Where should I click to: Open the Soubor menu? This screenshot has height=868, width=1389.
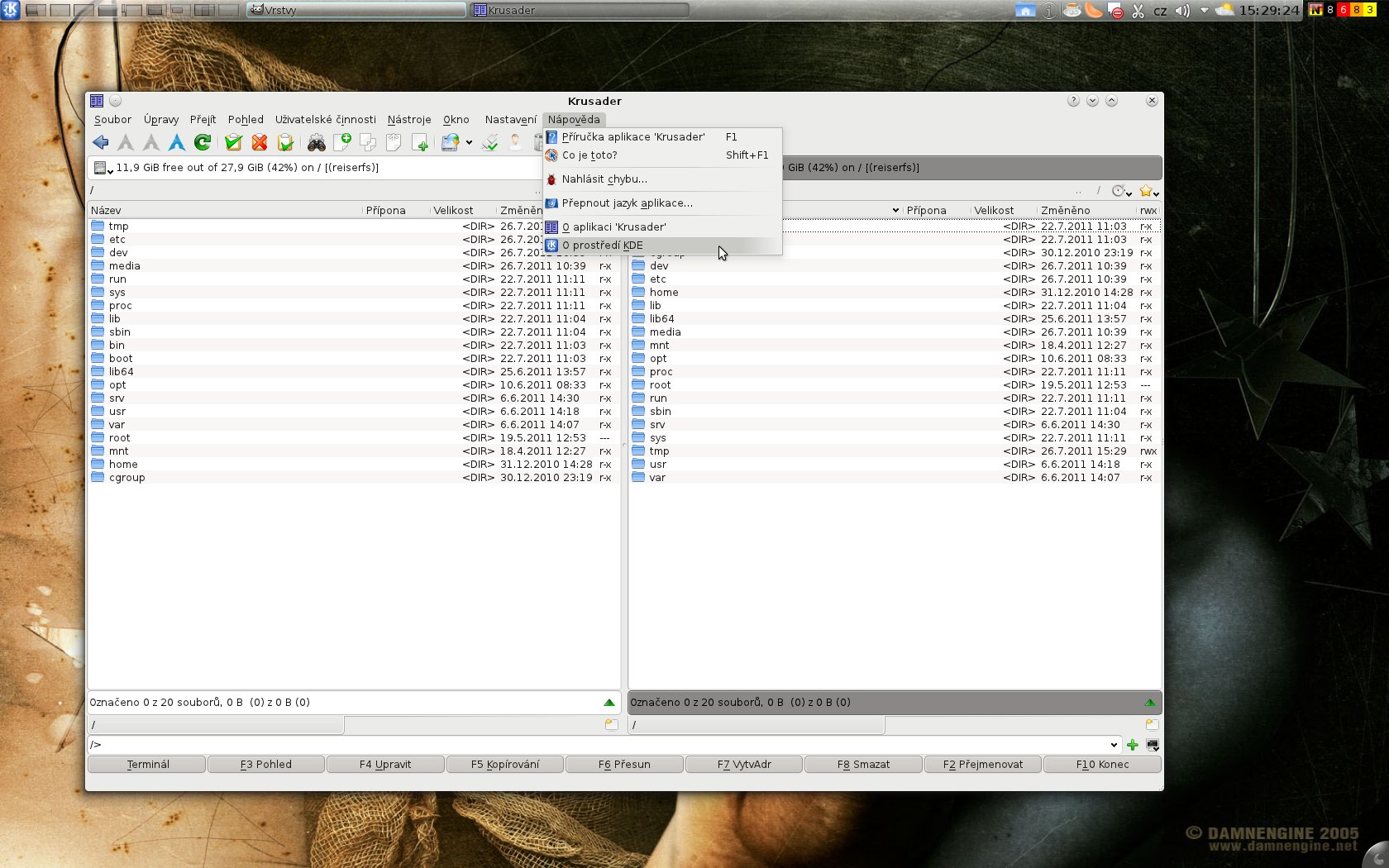[x=112, y=119]
